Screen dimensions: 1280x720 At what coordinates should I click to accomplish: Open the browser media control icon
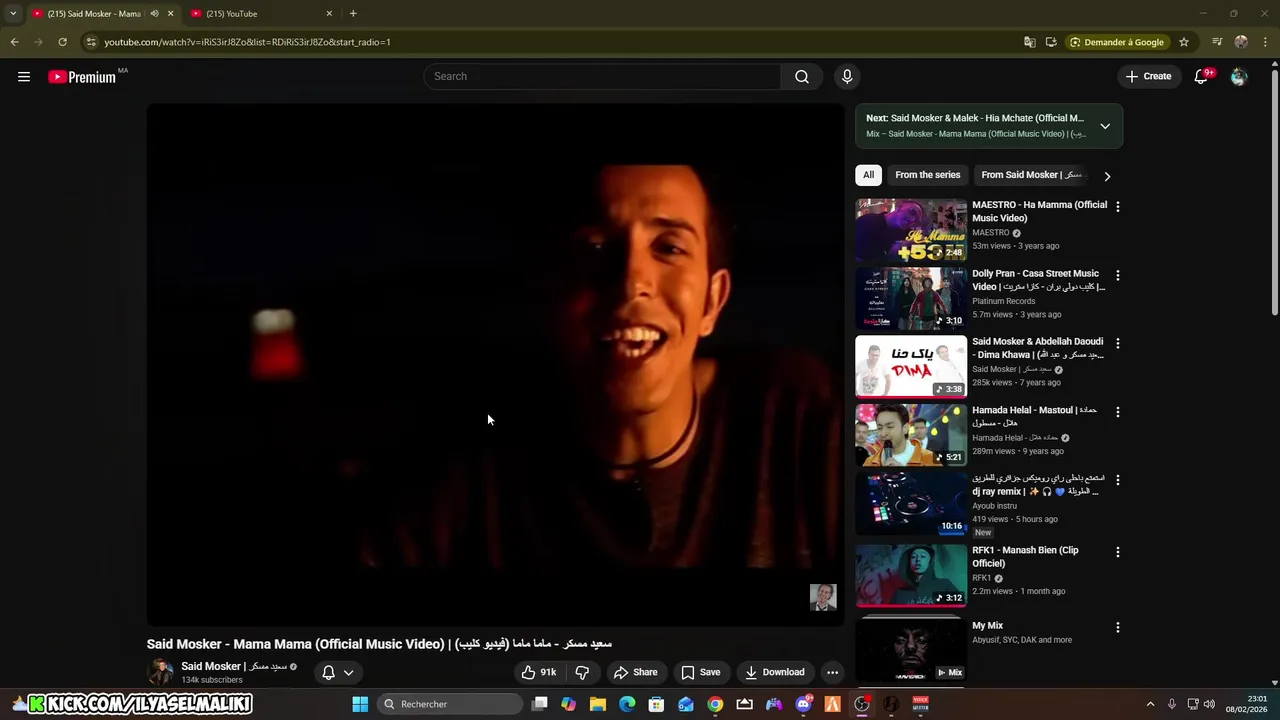(1217, 42)
